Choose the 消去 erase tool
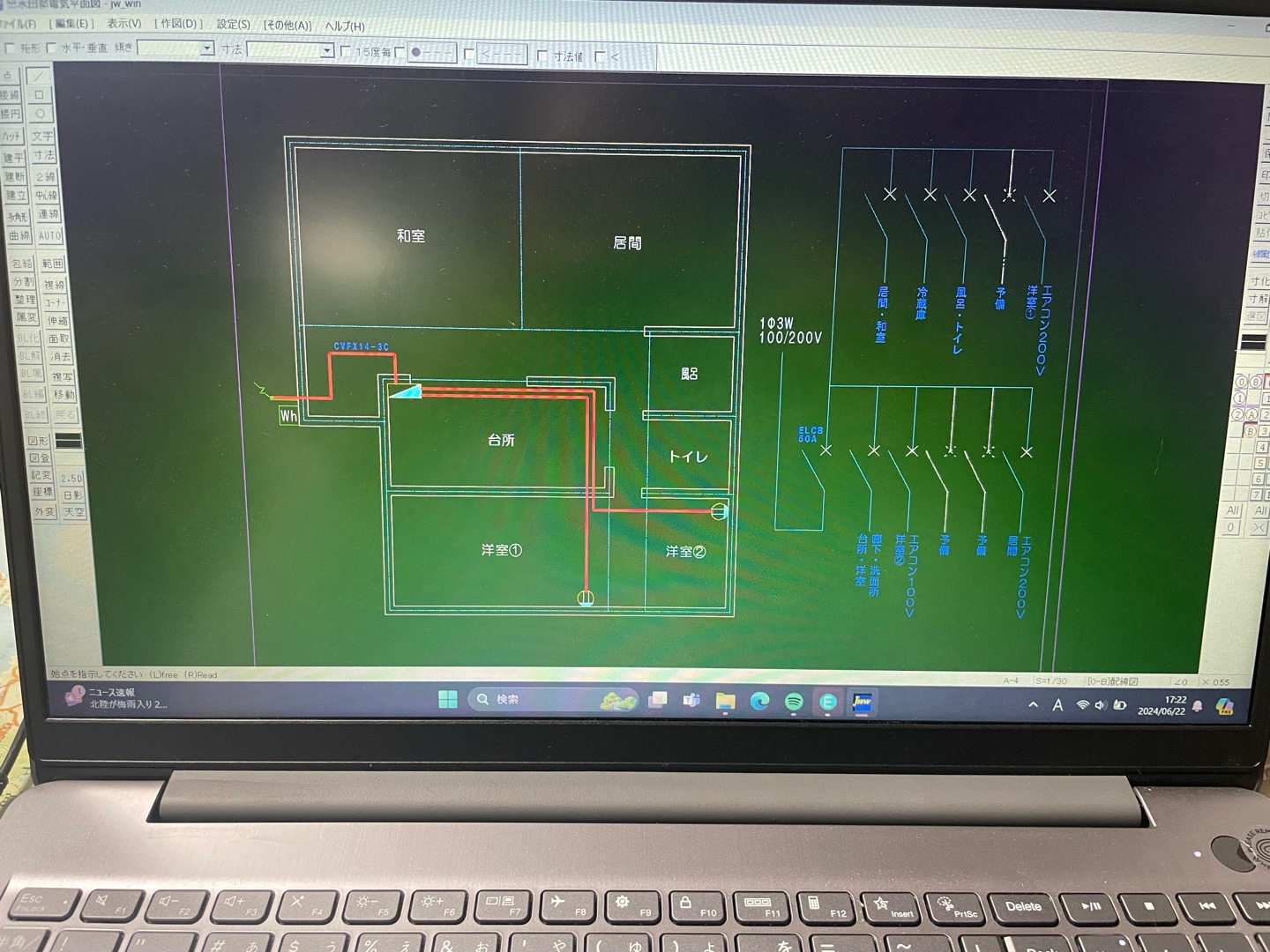The width and height of the screenshot is (1270, 952). 60,357
